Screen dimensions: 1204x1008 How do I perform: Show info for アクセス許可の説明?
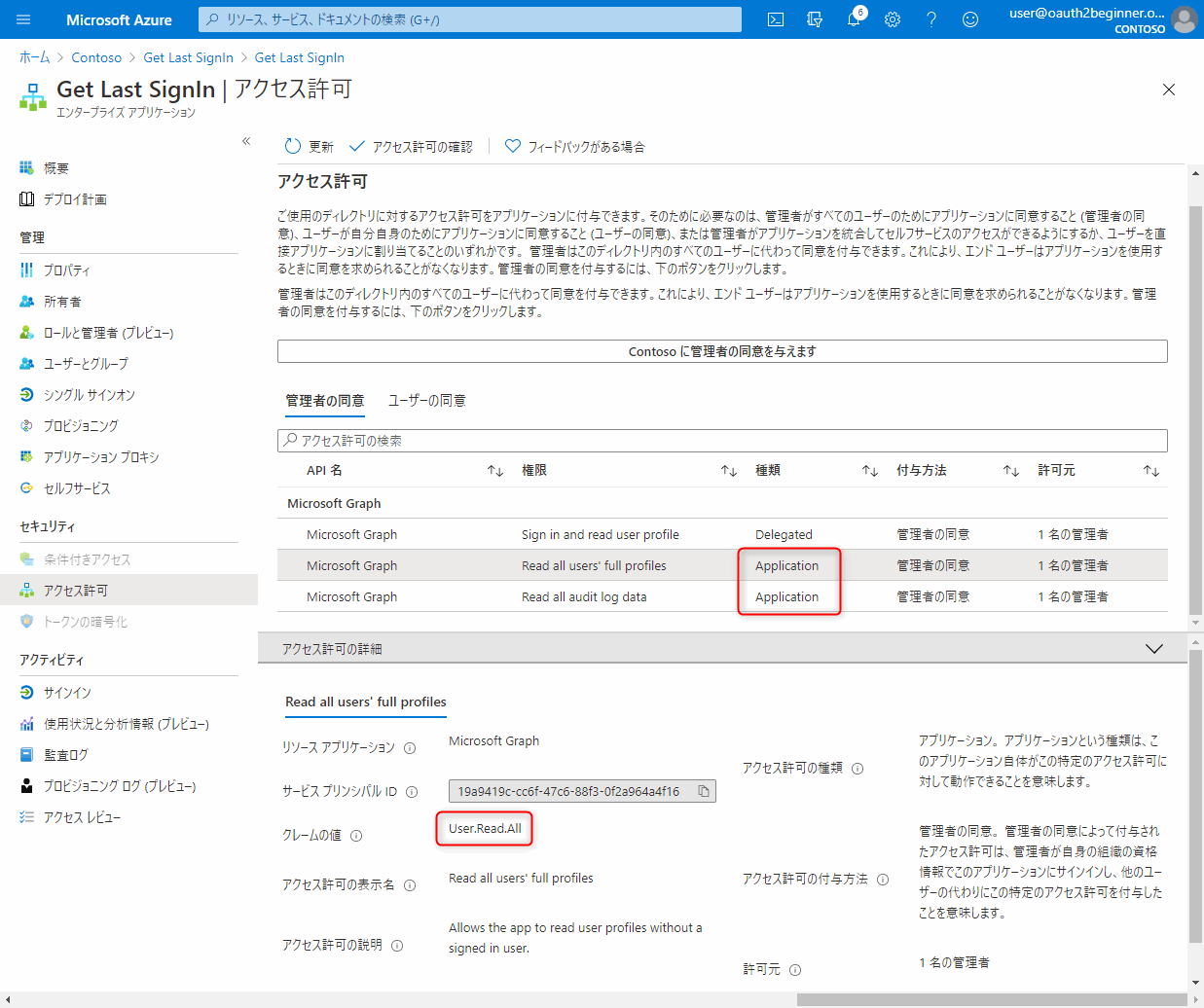point(397,946)
